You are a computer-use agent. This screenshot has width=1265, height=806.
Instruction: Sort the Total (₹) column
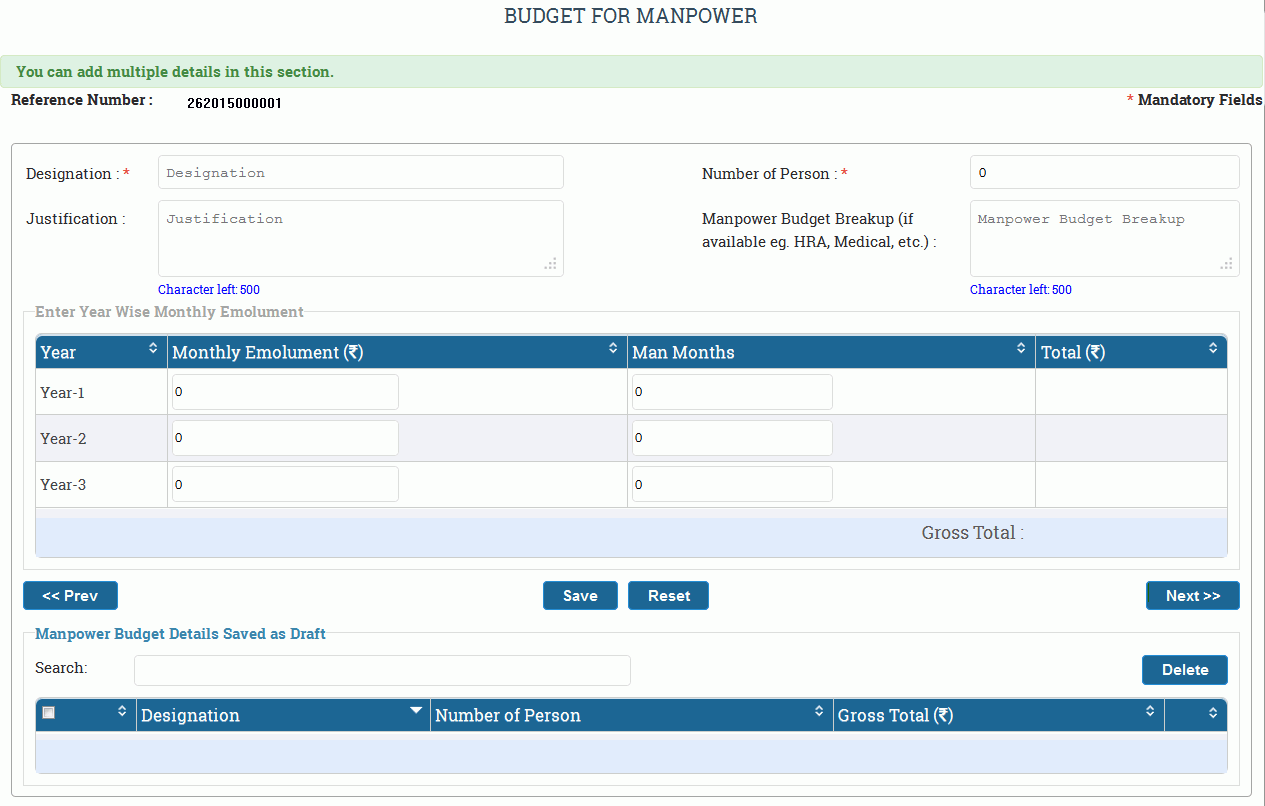pos(1213,348)
